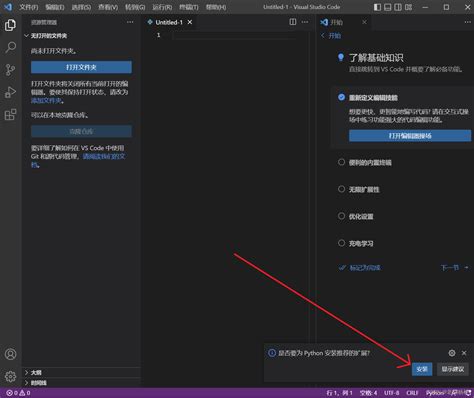Open the Explorer view in activity bar
The image size is (474, 398).
coord(10,25)
